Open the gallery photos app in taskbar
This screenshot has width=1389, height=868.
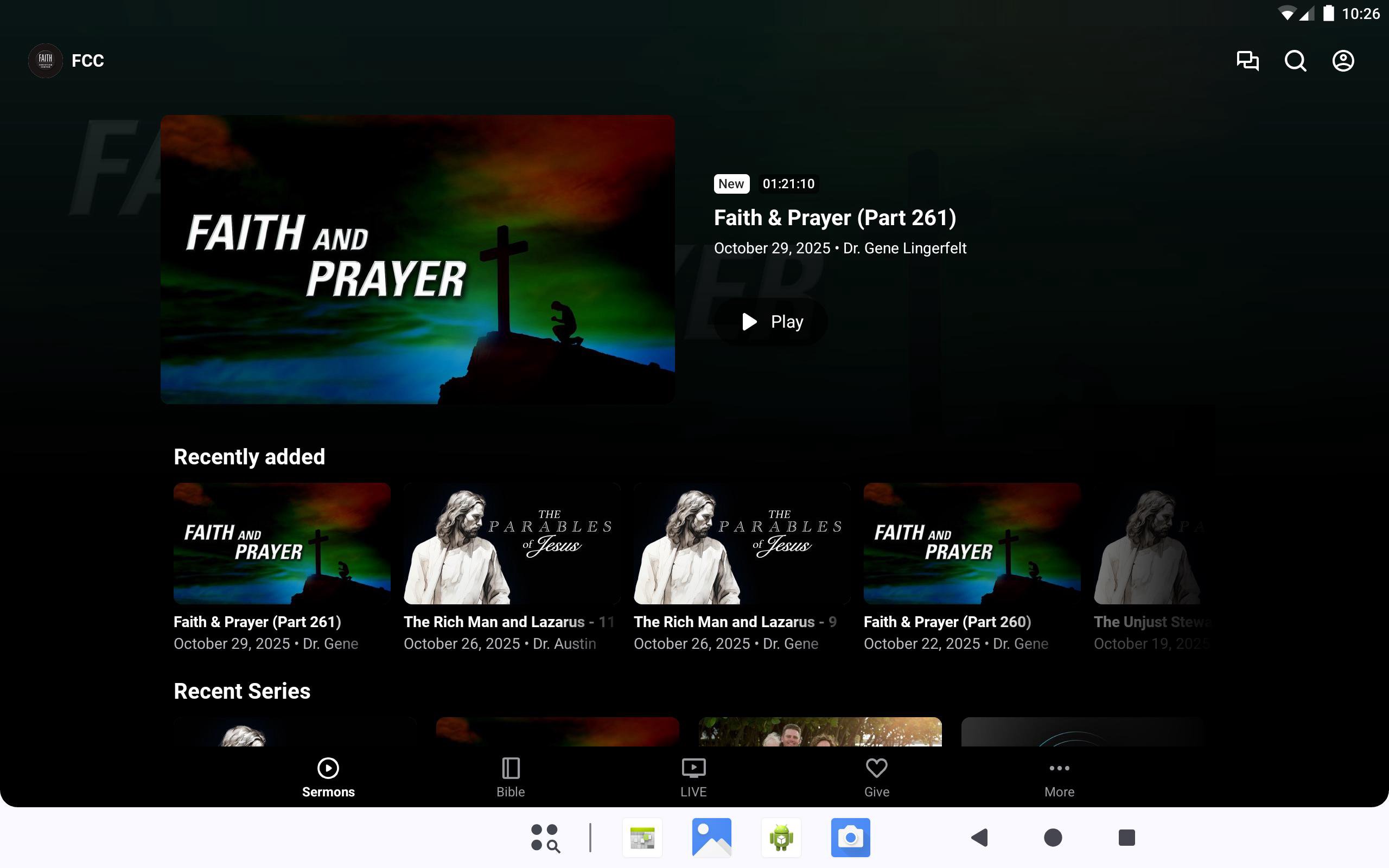712,837
